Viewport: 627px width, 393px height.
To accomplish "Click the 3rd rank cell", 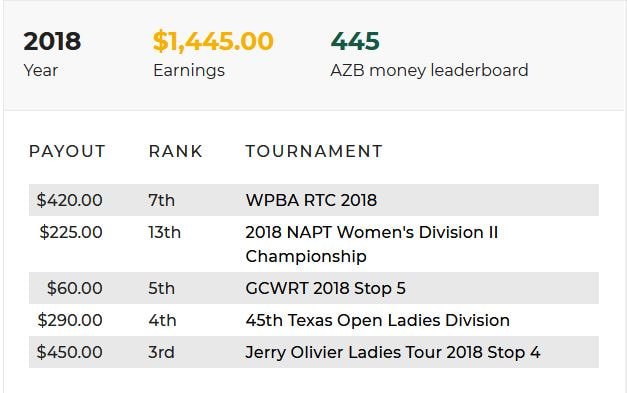I will click(162, 352).
